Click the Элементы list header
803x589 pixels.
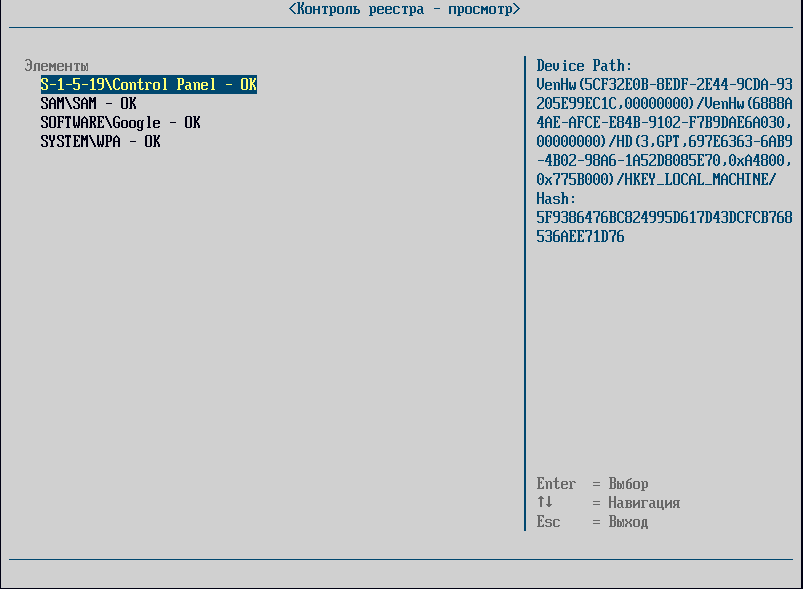[x=56, y=66]
